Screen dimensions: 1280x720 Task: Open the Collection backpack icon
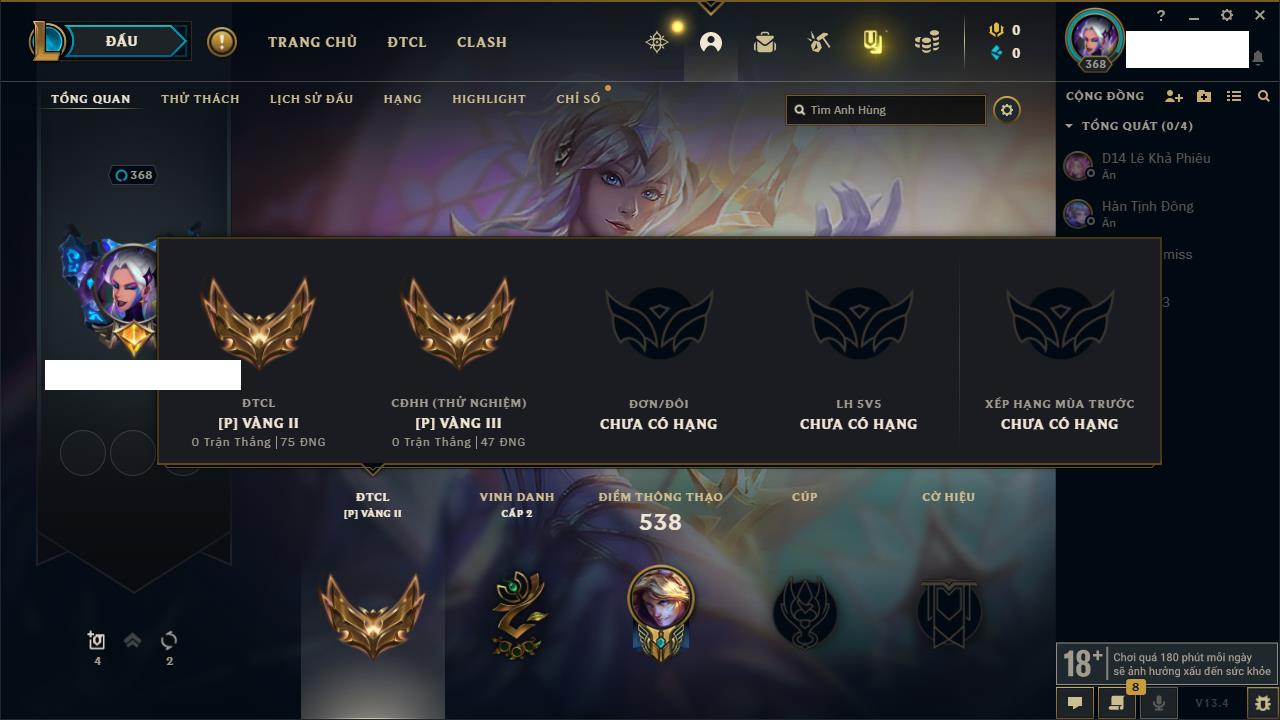(765, 42)
